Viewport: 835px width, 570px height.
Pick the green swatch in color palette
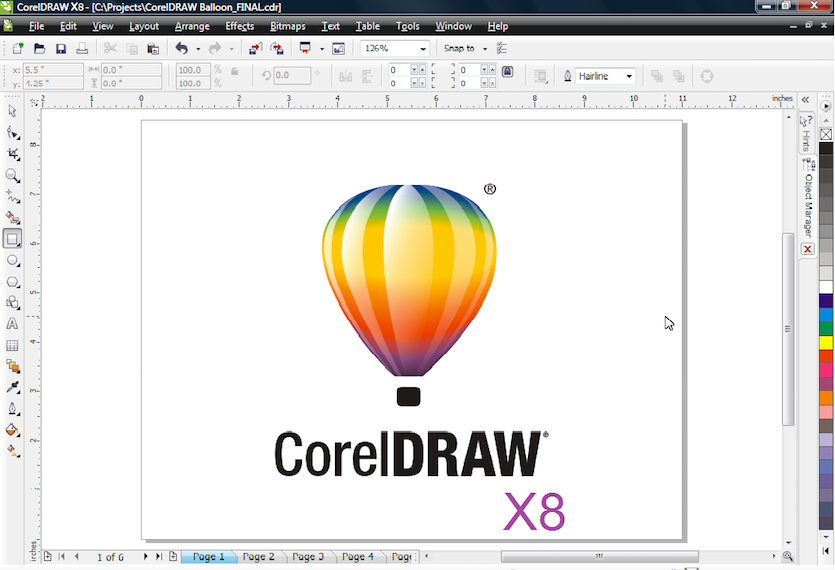pos(826,328)
